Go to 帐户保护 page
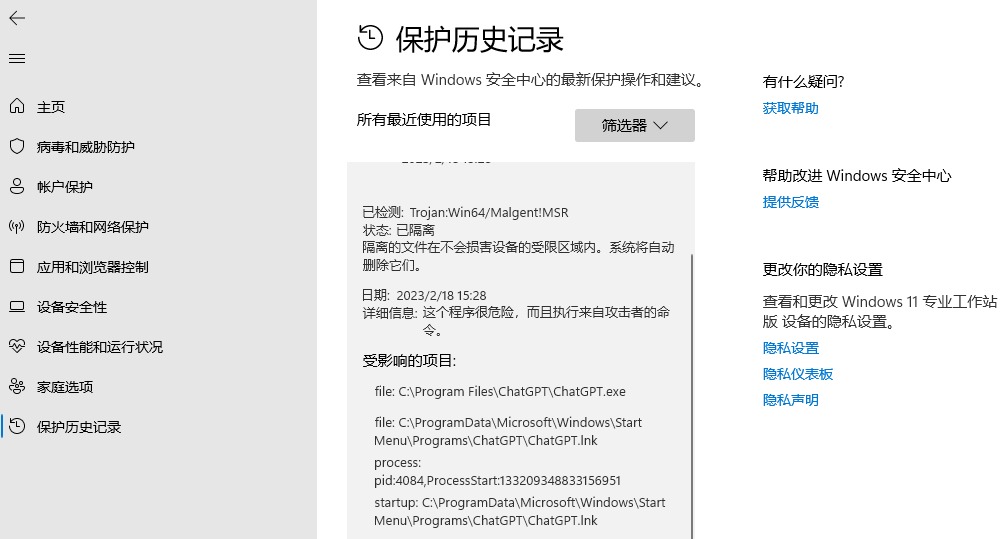The width and height of the screenshot is (1007, 539). (65, 187)
